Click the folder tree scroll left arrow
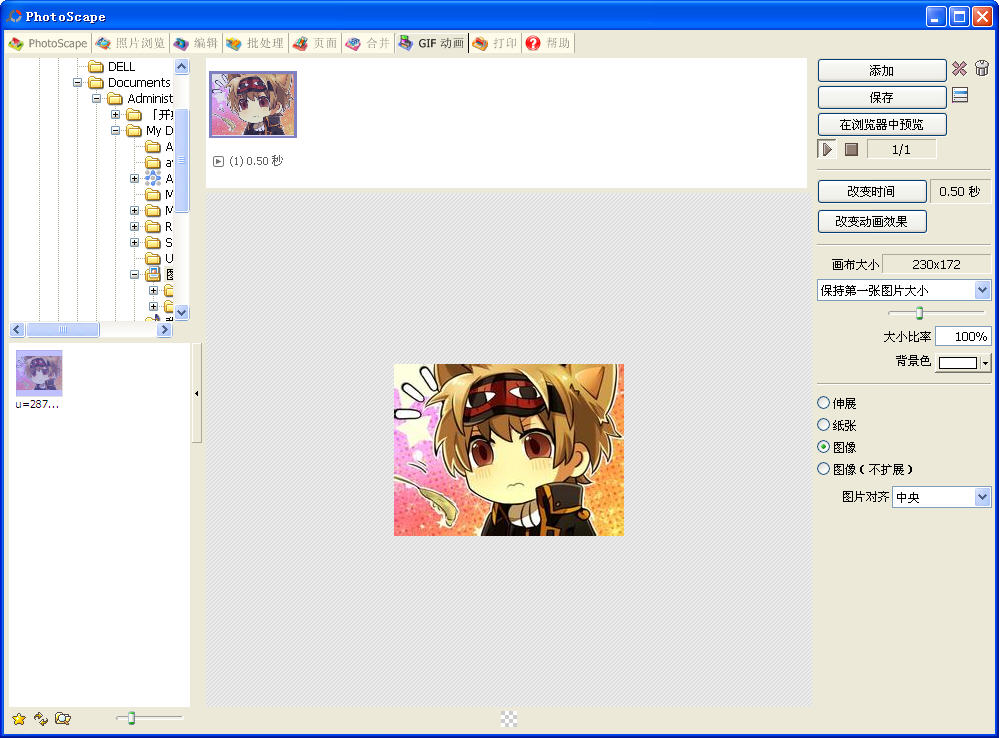999x738 pixels. tap(17, 329)
